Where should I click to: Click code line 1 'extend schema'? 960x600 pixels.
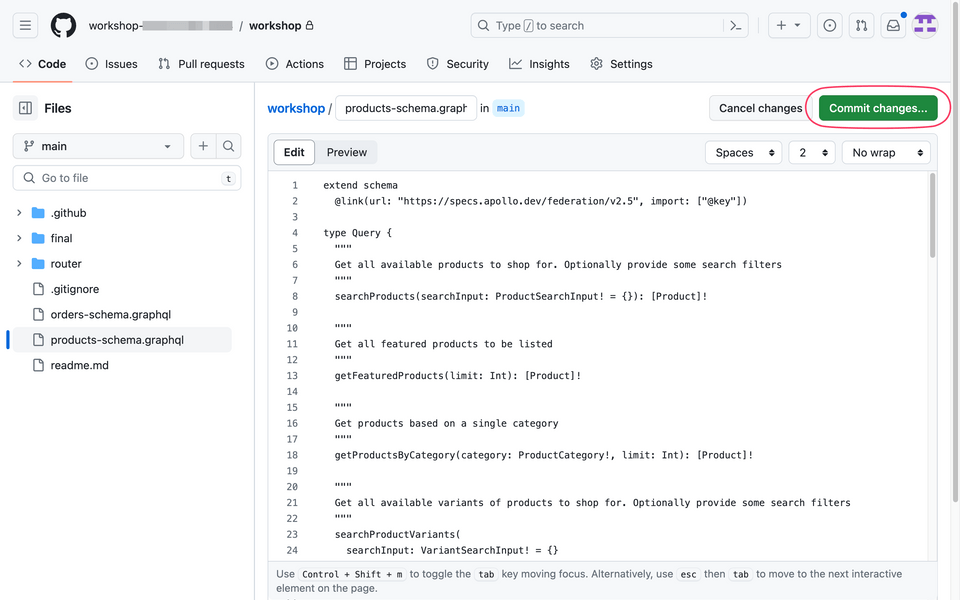click(360, 186)
